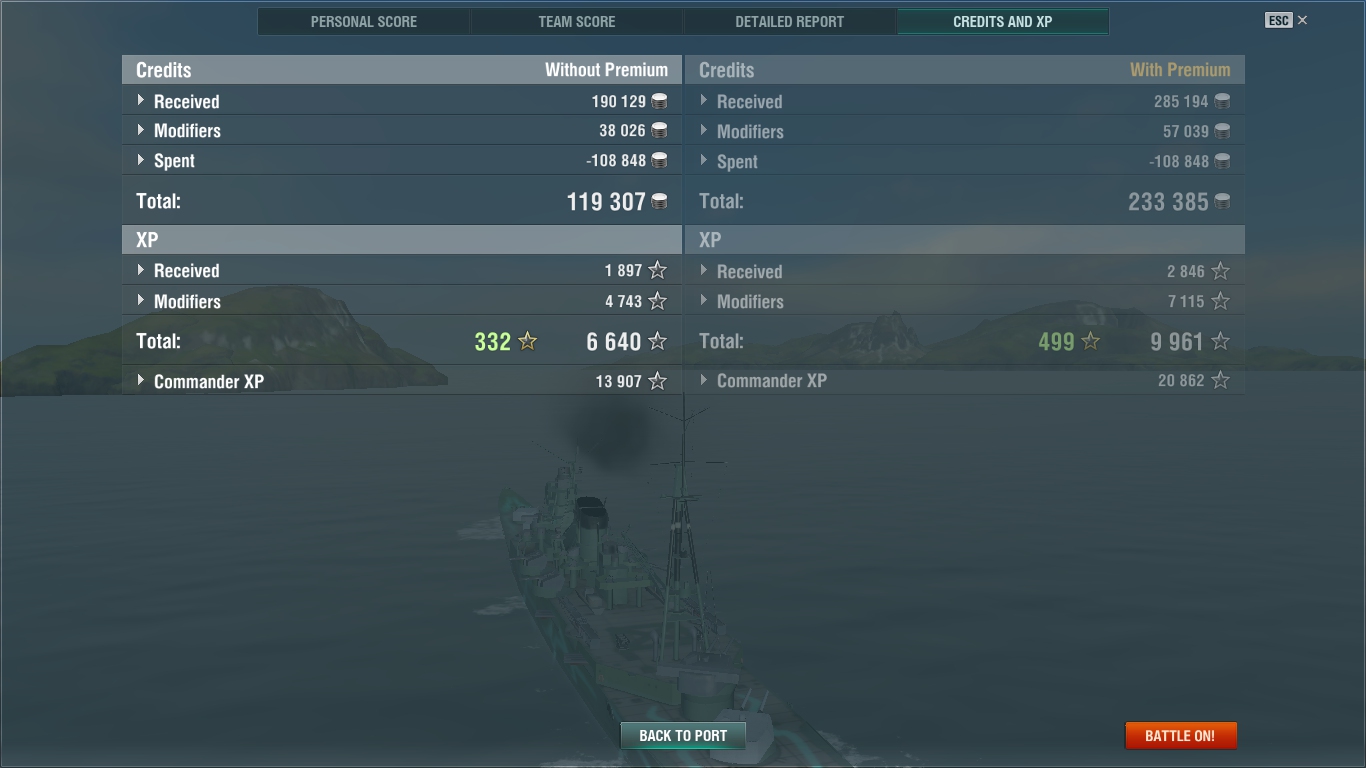1366x768 pixels.
Task: Switch to the Personal Score tab
Action: (x=364, y=21)
